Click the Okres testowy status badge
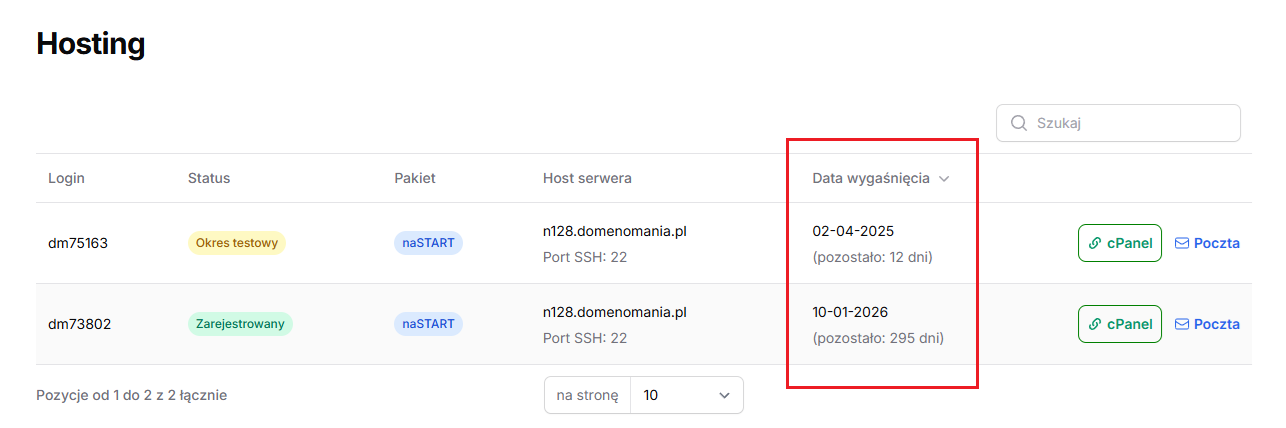 tap(237, 243)
